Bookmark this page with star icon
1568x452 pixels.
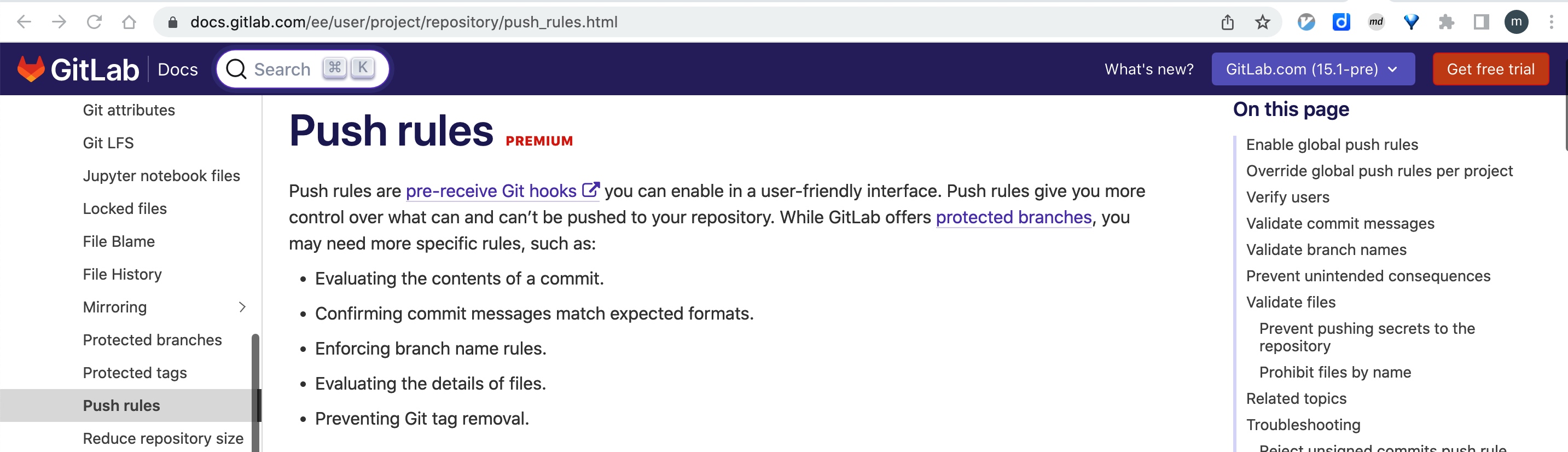click(1262, 22)
